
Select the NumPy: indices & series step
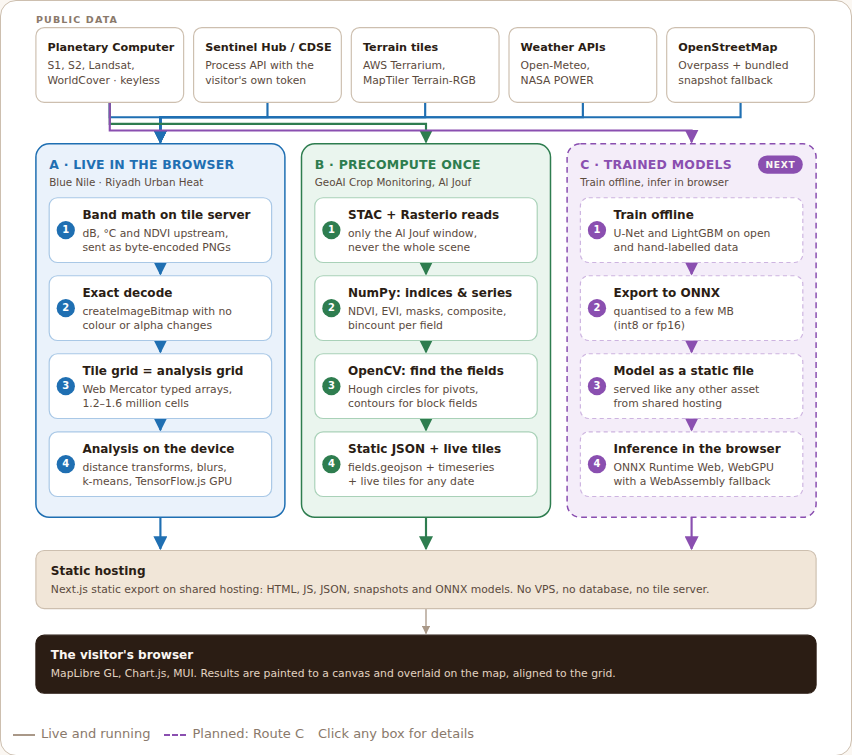pyautogui.click(x=426, y=308)
